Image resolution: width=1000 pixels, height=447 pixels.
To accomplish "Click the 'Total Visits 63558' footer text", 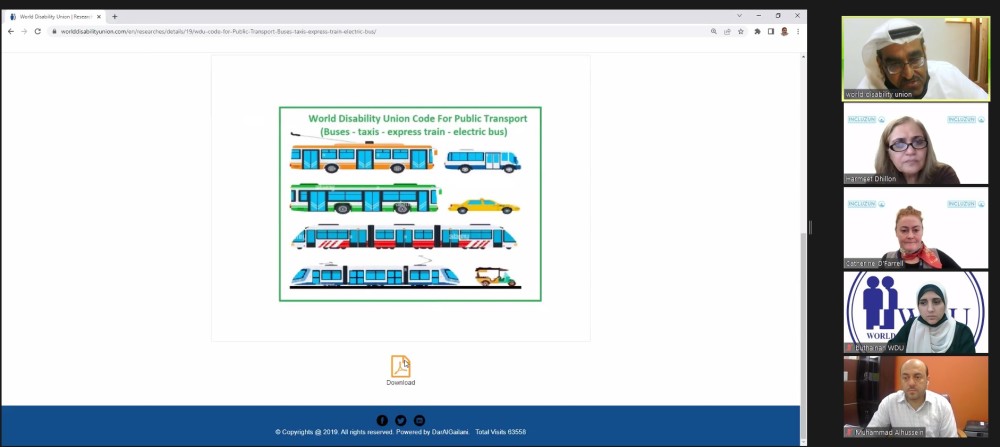I will [501, 432].
